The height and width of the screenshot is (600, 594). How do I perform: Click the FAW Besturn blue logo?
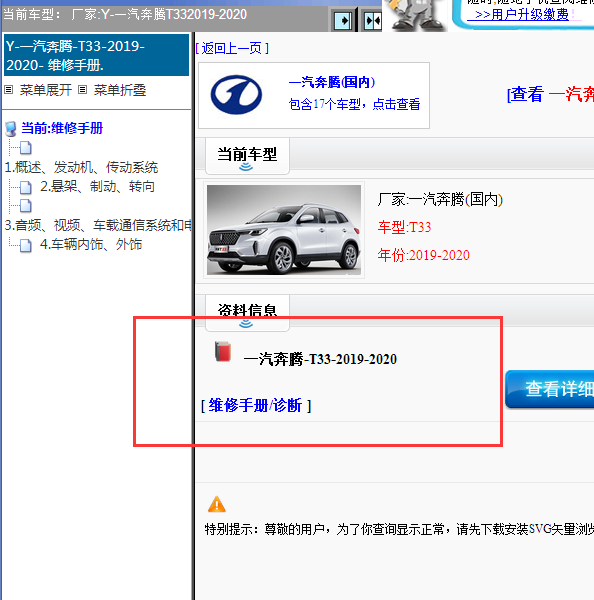click(236, 95)
